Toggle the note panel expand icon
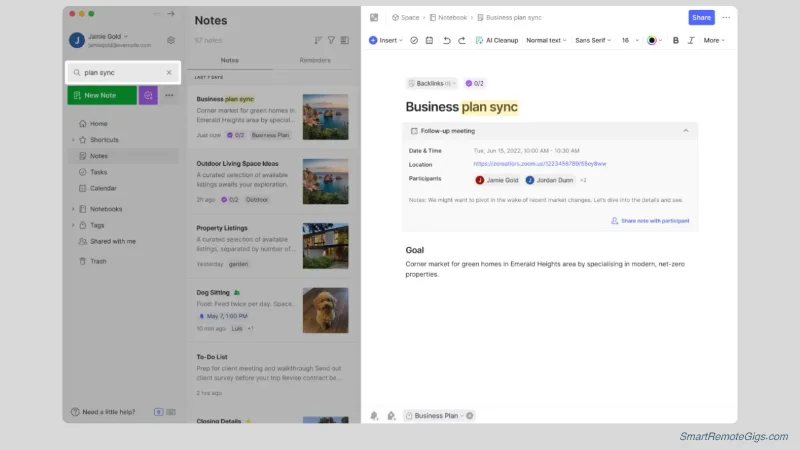This screenshot has width=800, height=450. pyautogui.click(x=374, y=17)
